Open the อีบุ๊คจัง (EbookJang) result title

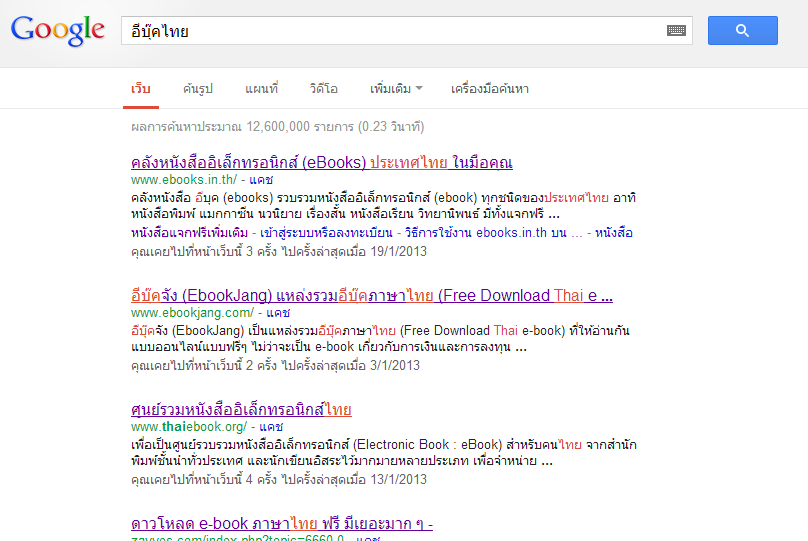pos(372,296)
